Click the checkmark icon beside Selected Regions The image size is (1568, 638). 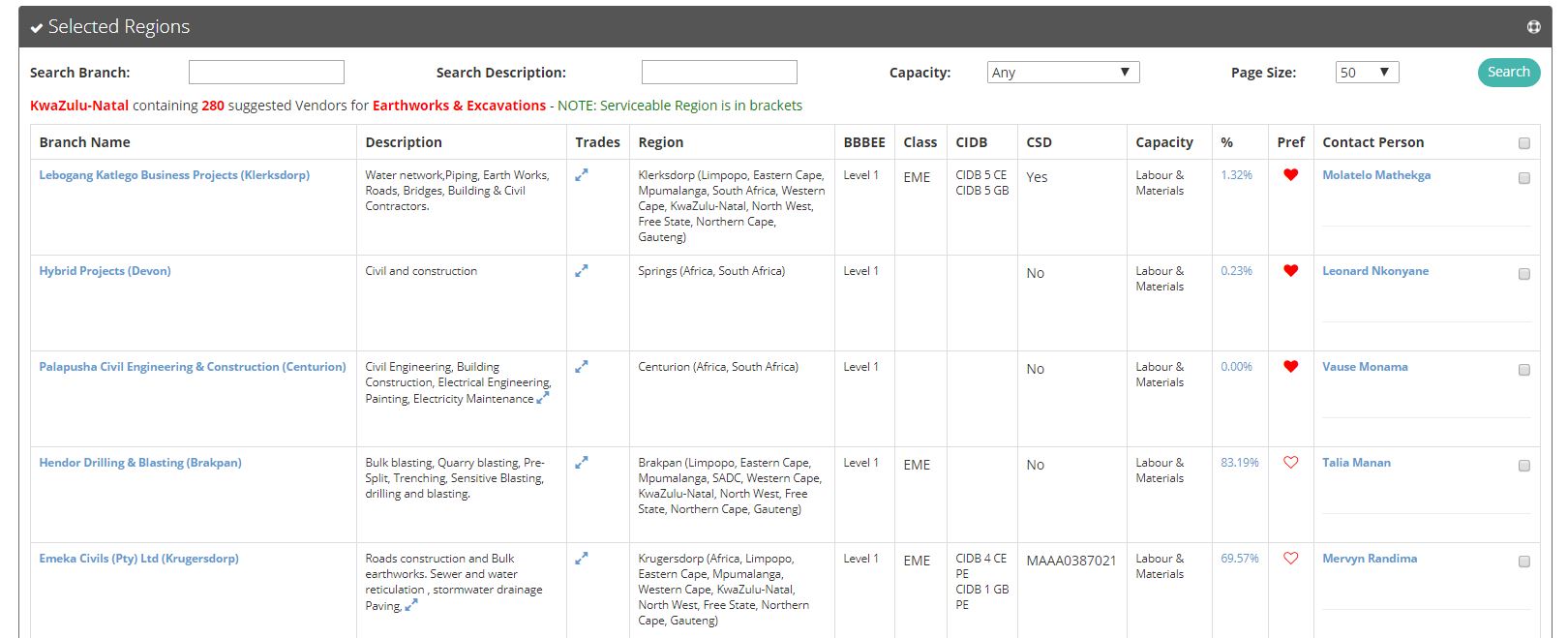point(37,28)
